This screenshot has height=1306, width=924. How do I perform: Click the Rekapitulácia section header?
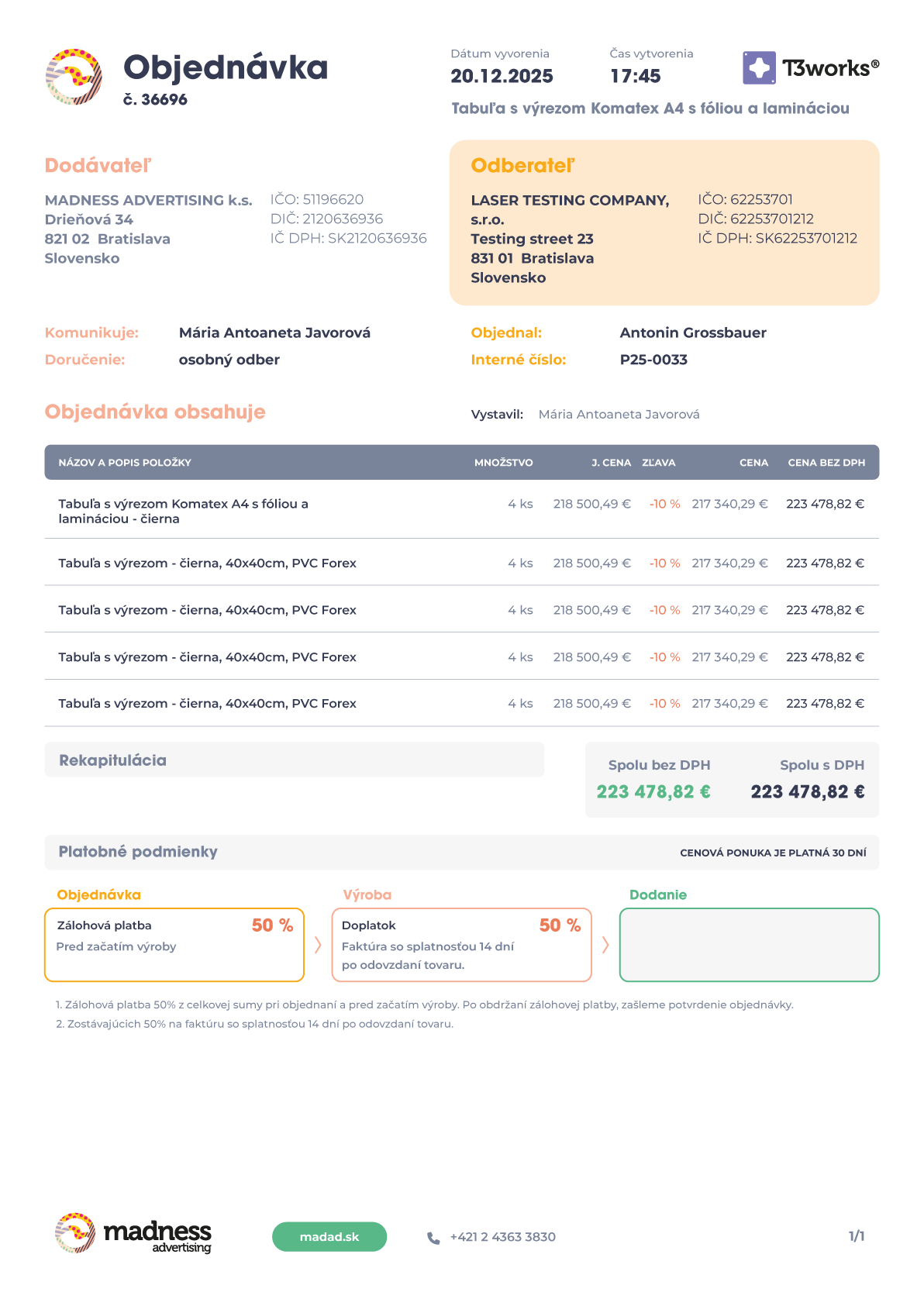coord(113,760)
